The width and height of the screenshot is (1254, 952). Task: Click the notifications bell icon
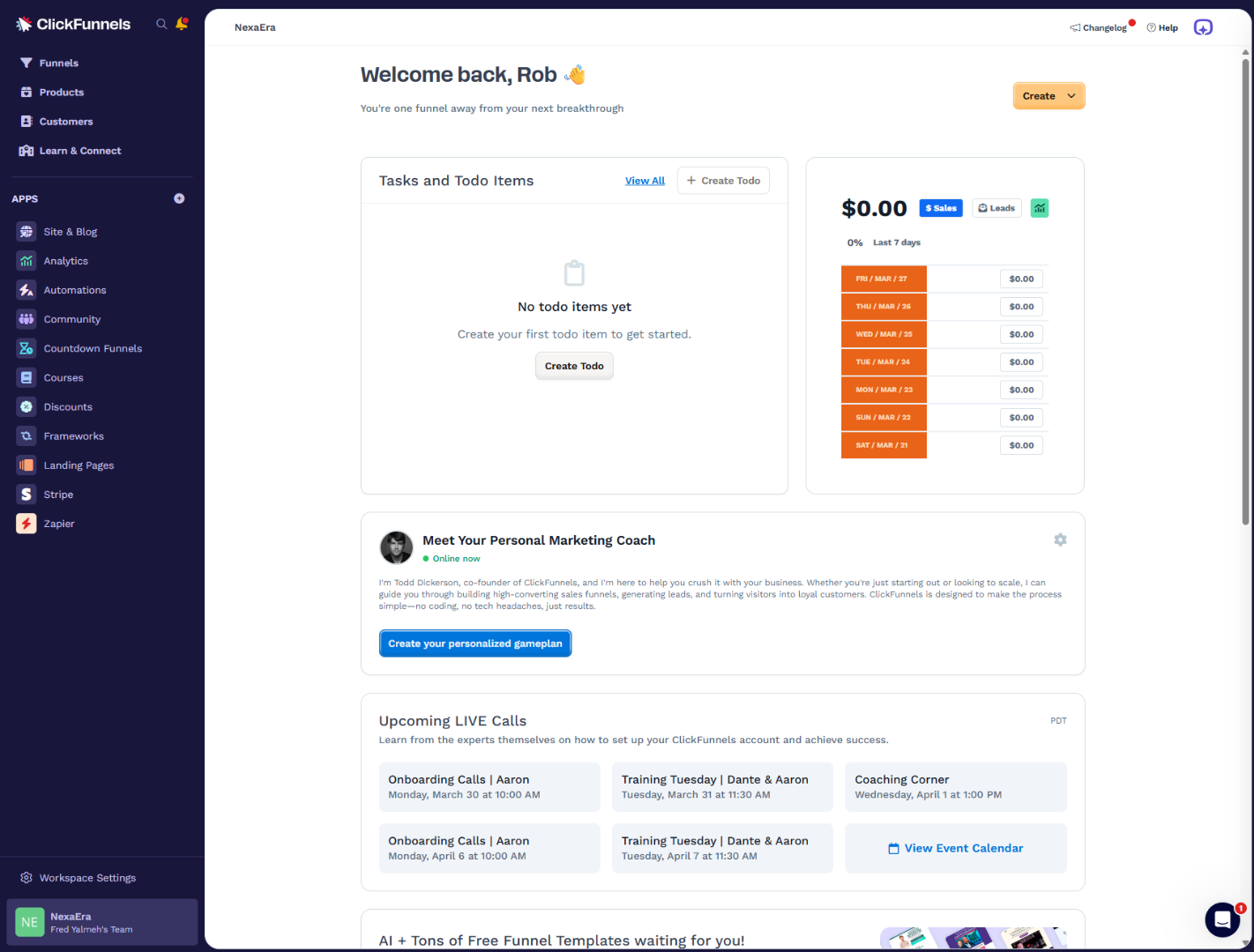click(182, 24)
